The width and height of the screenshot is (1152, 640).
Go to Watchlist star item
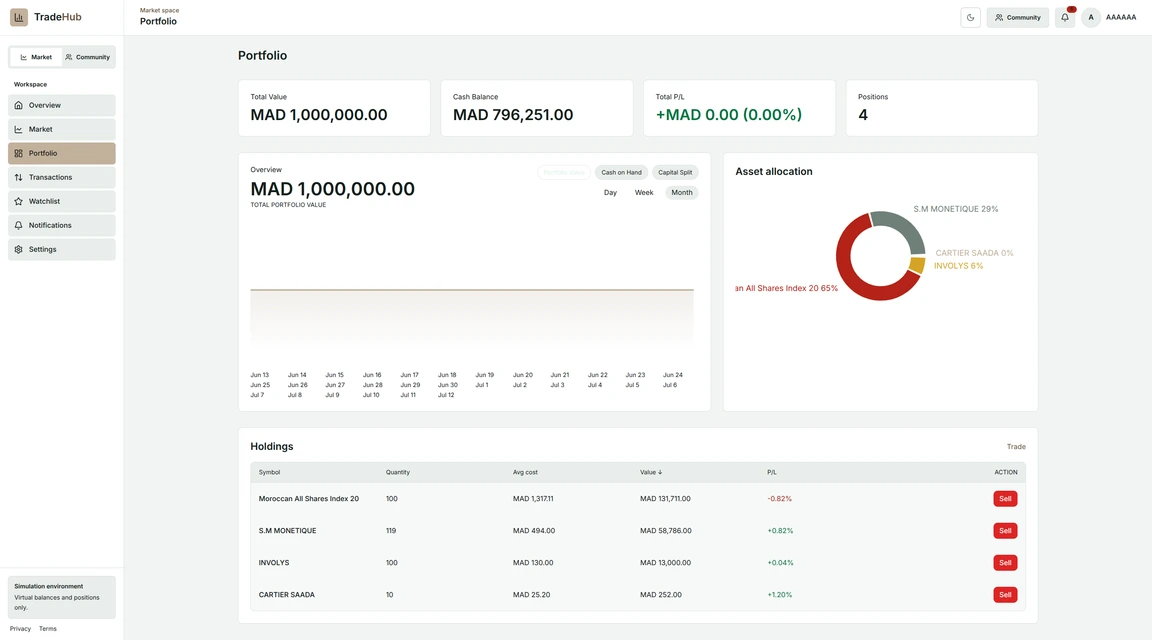[x=62, y=201]
